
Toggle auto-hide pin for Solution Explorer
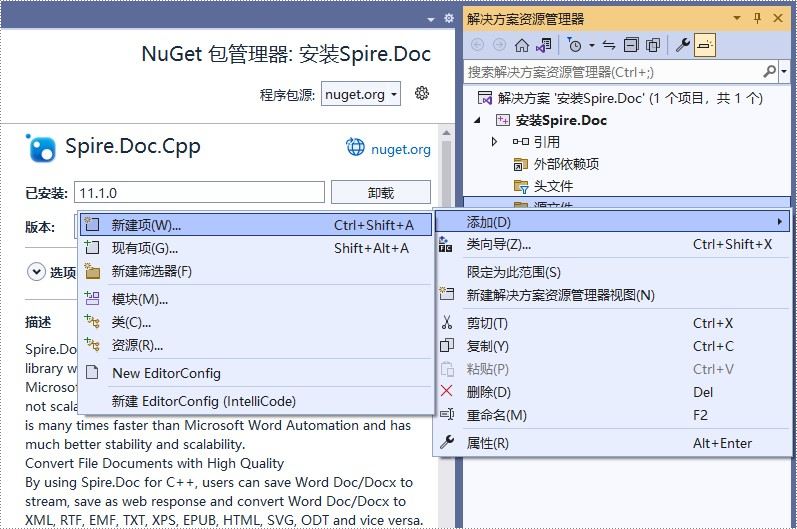(757, 18)
